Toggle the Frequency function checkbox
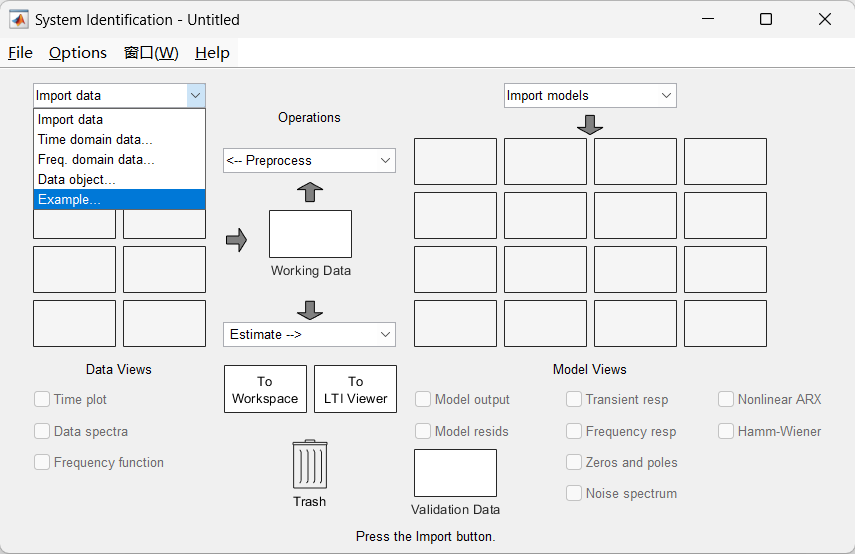The height and width of the screenshot is (554, 855). click(x=42, y=462)
